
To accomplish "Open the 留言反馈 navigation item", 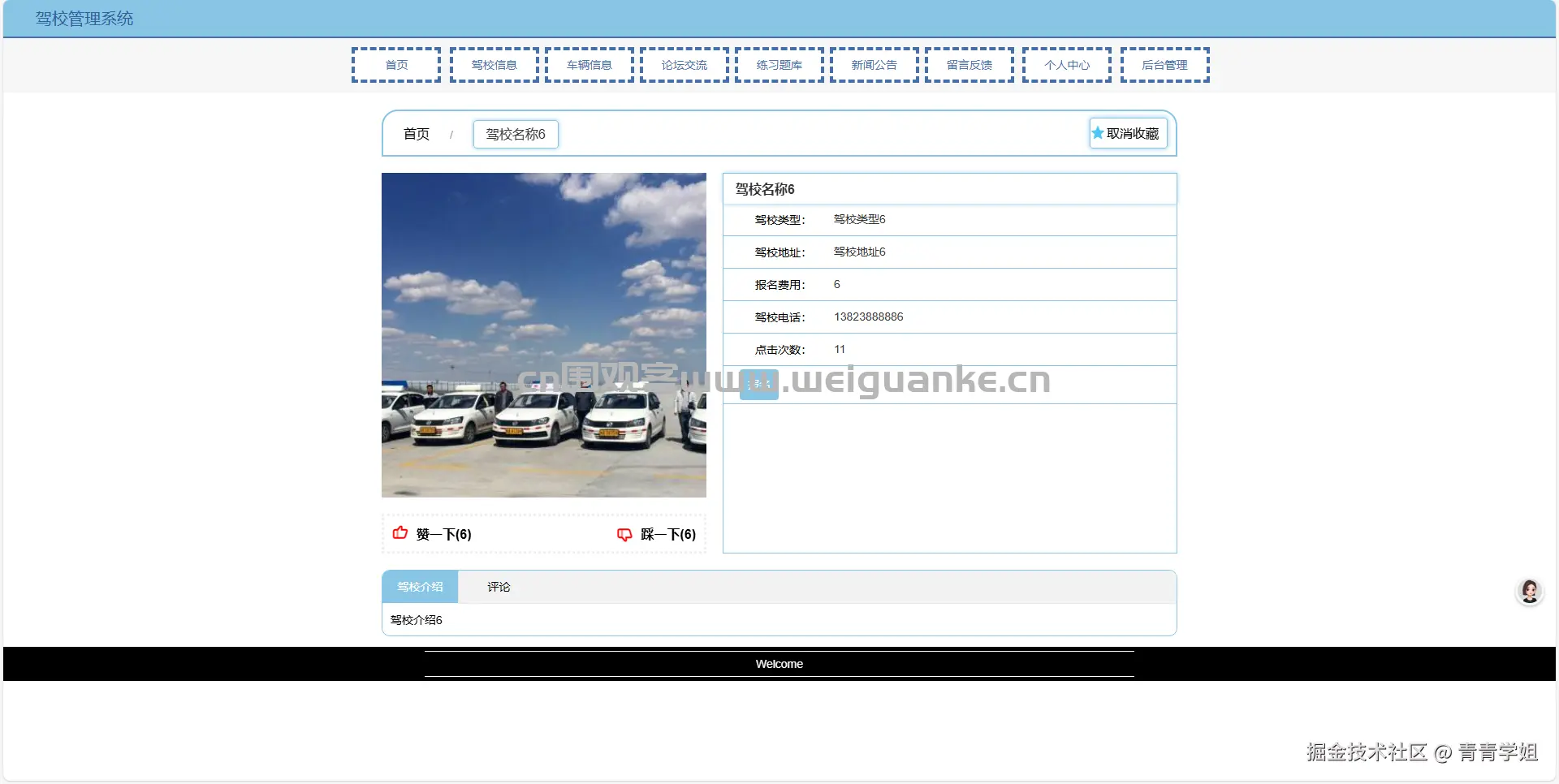I will pyautogui.click(x=970, y=65).
